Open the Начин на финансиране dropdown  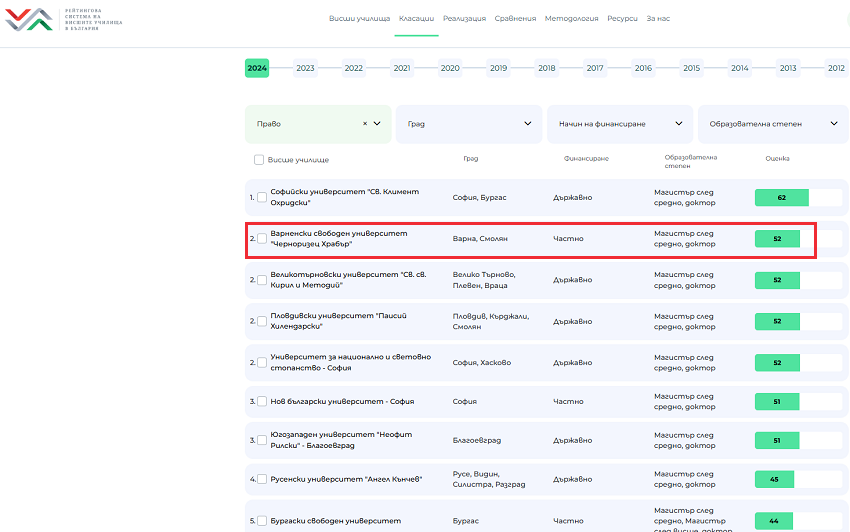pos(620,124)
